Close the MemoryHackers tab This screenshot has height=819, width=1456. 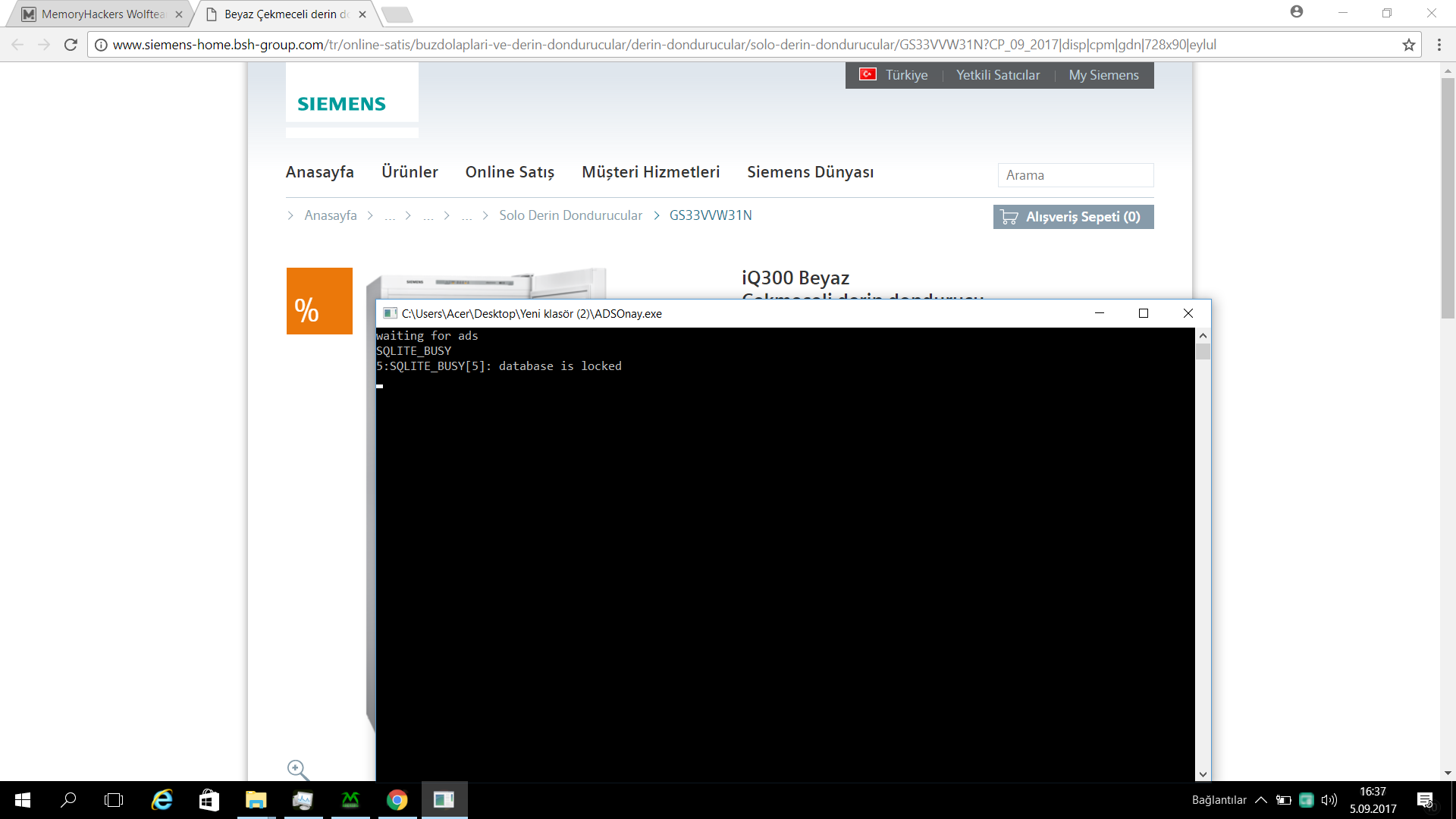click(x=179, y=14)
